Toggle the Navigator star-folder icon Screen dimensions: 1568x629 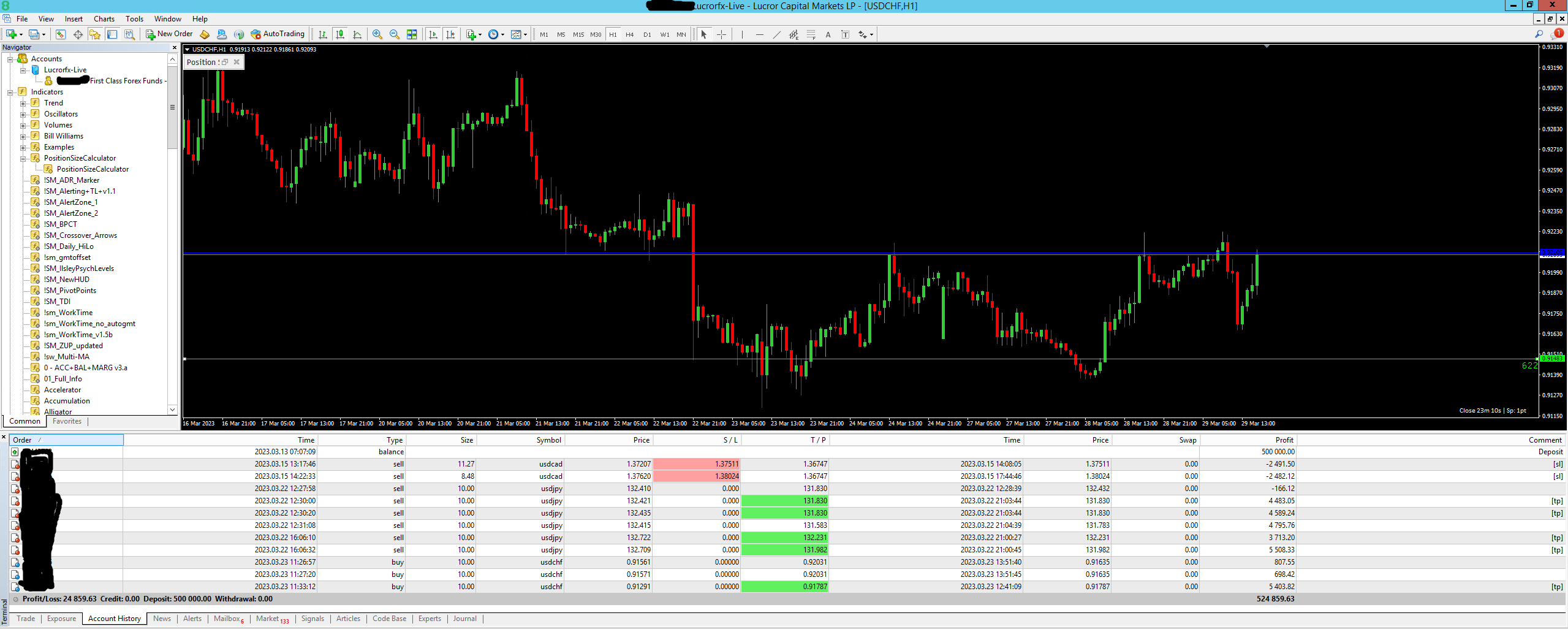tap(95, 34)
